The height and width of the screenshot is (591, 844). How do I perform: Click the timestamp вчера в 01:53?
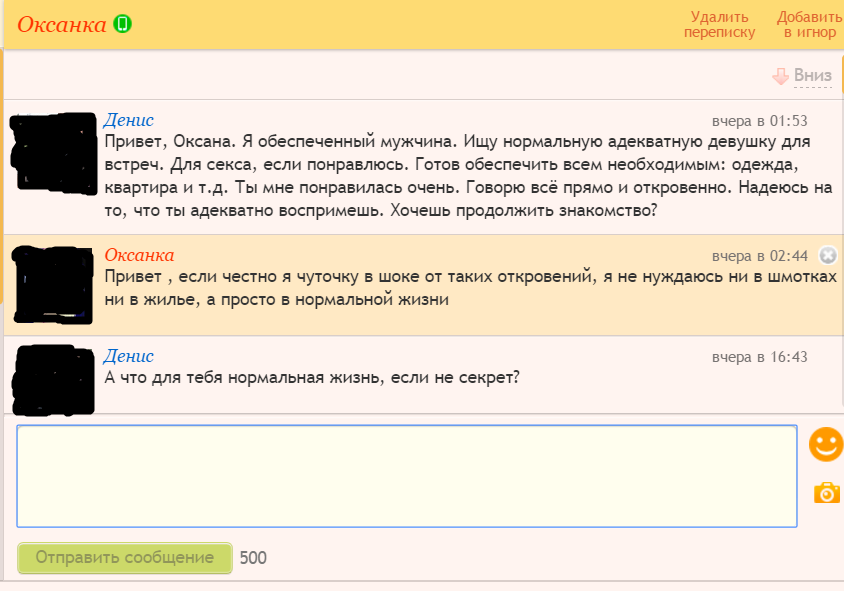click(x=759, y=121)
